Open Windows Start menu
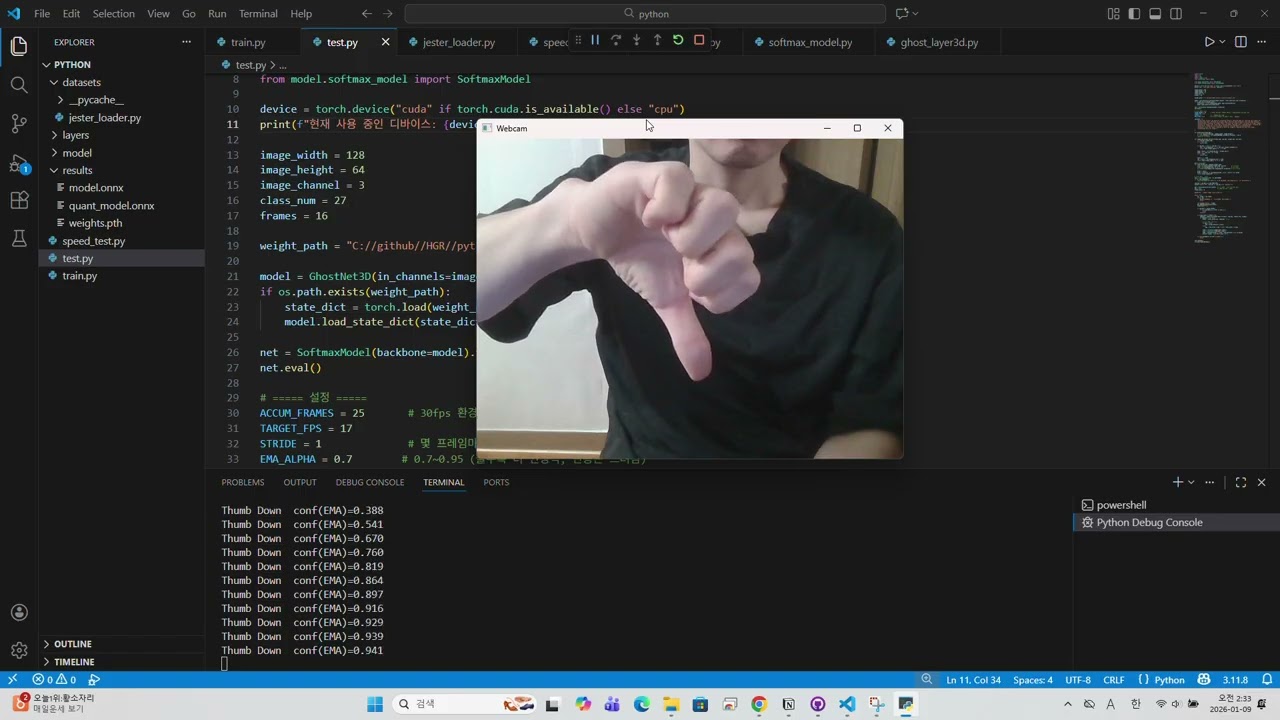 pos(375,704)
